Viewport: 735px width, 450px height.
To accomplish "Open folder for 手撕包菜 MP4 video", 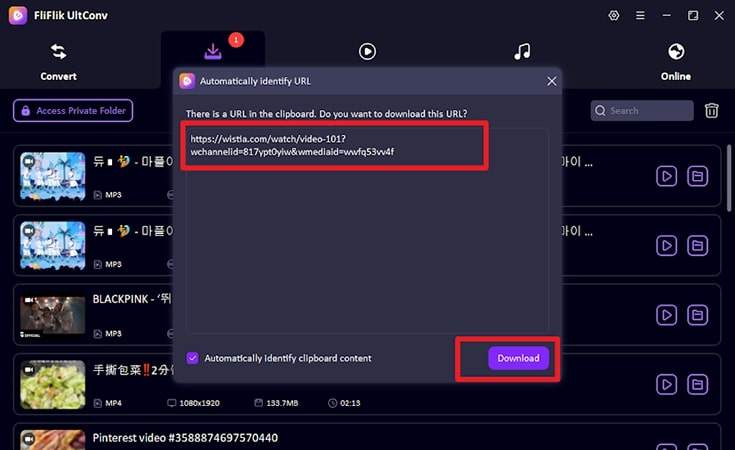I will 698,384.
